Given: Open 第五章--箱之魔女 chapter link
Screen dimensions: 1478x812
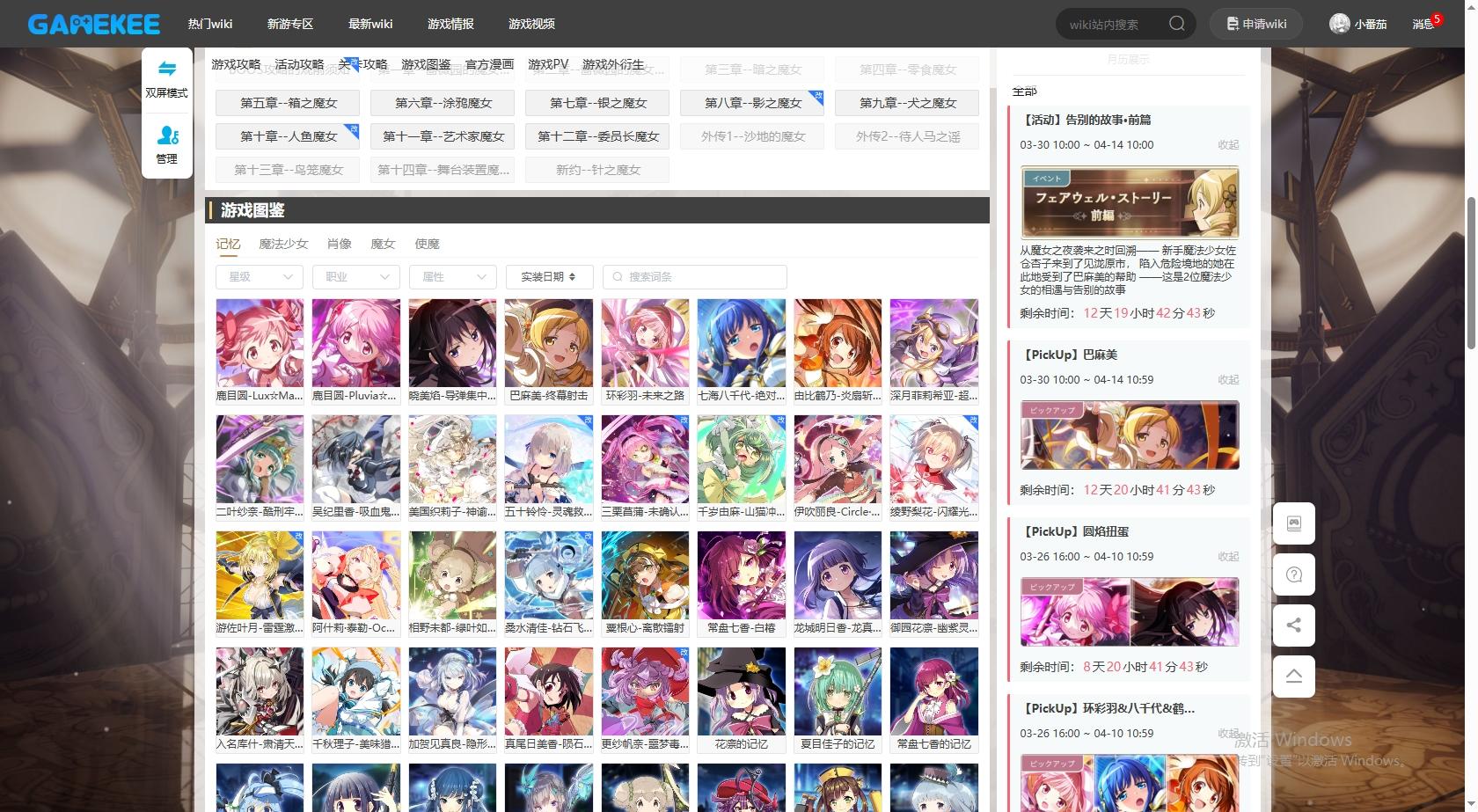Looking at the screenshot, I should tap(289, 103).
